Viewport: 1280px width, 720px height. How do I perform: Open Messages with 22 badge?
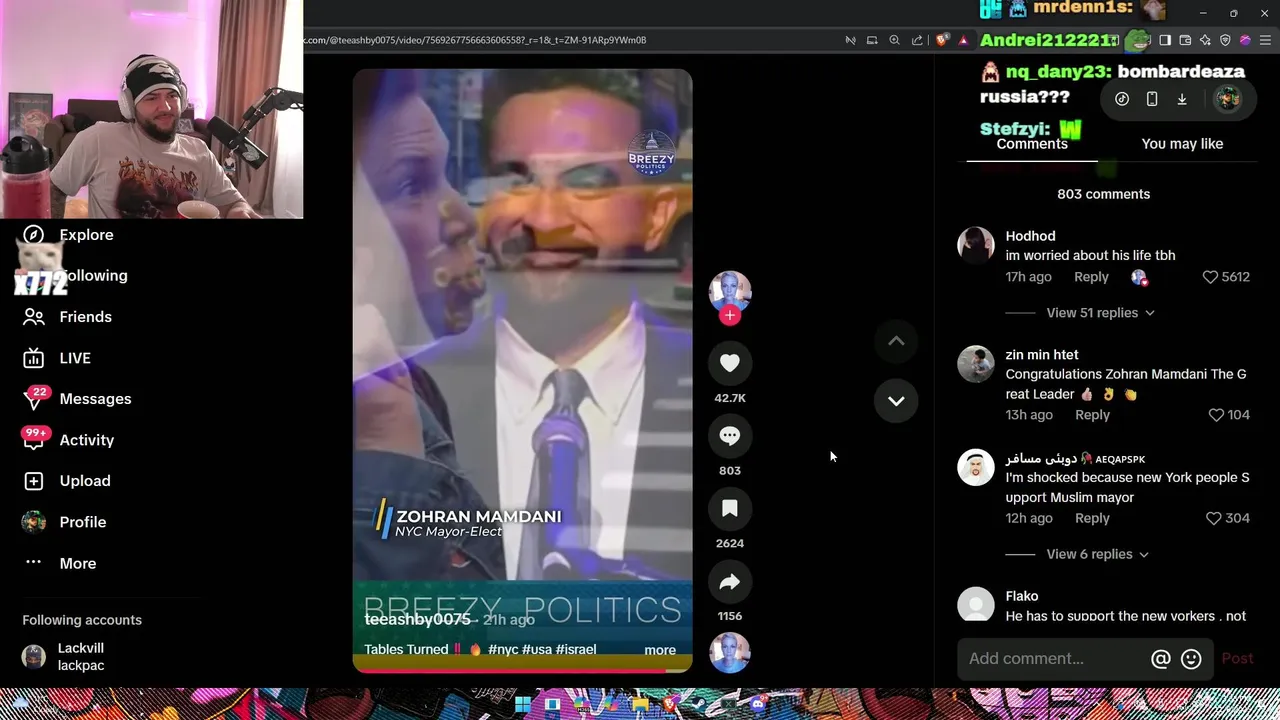point(77,398)
